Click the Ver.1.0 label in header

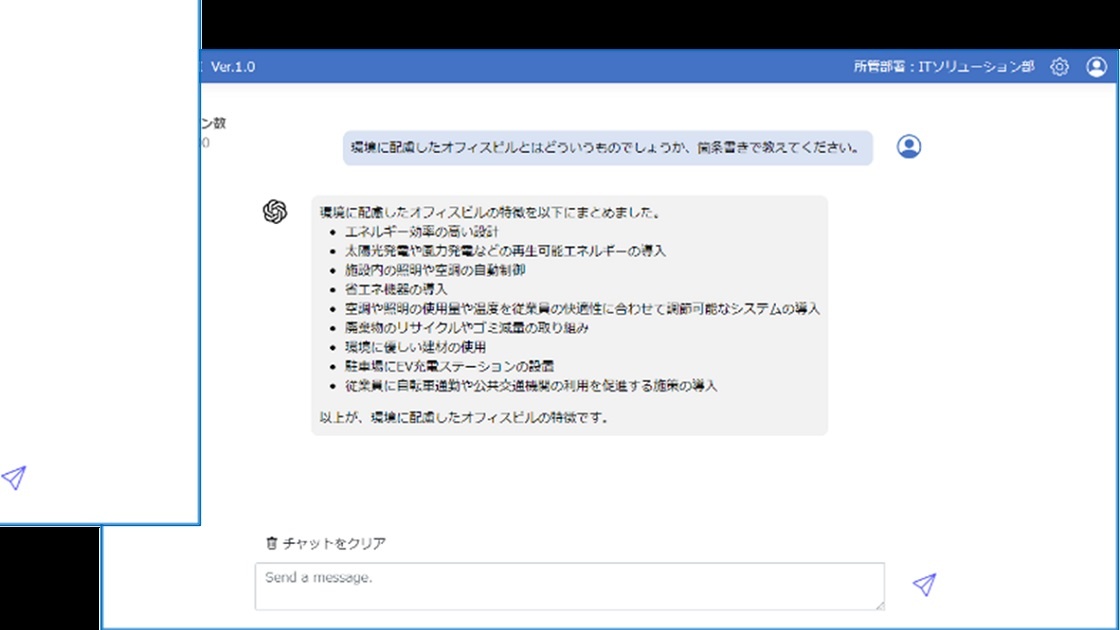233,67
